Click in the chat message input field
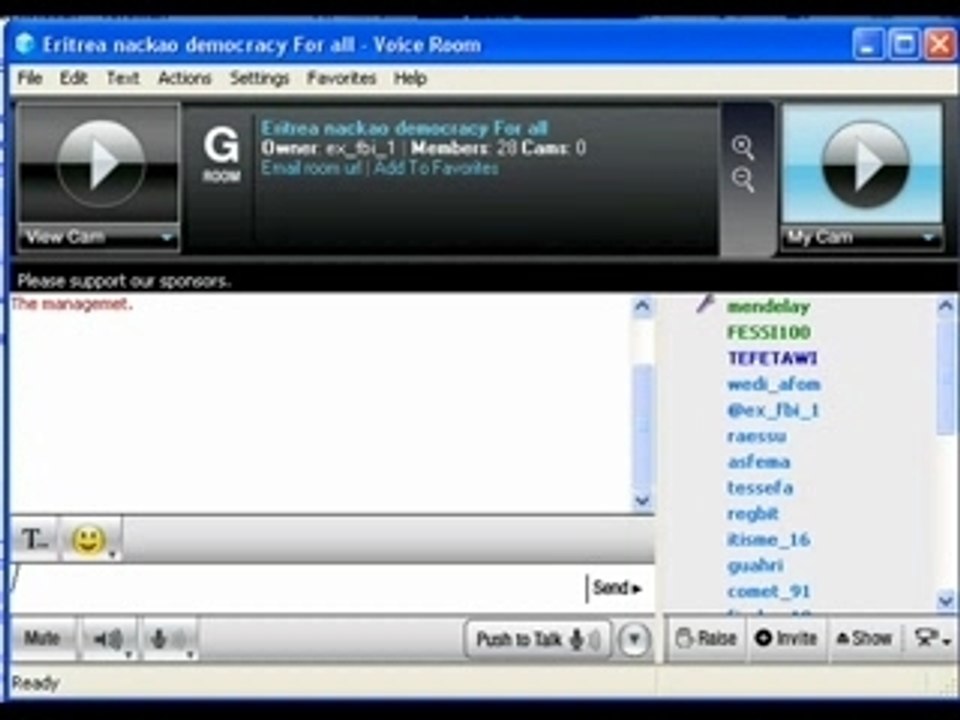The width and height of the screenshot is (960, 720). pyautogui.click(x=298, y=588)
